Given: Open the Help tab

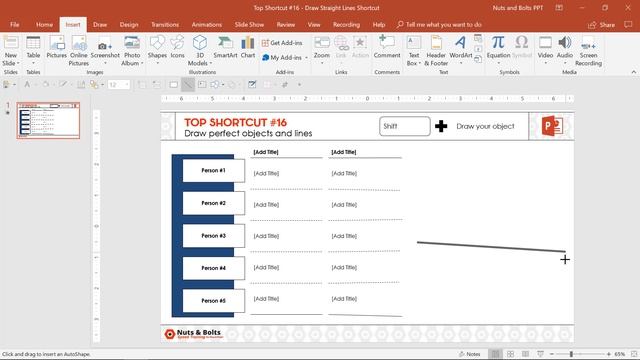Looking at the screenshot, I should tap(379, 24).
